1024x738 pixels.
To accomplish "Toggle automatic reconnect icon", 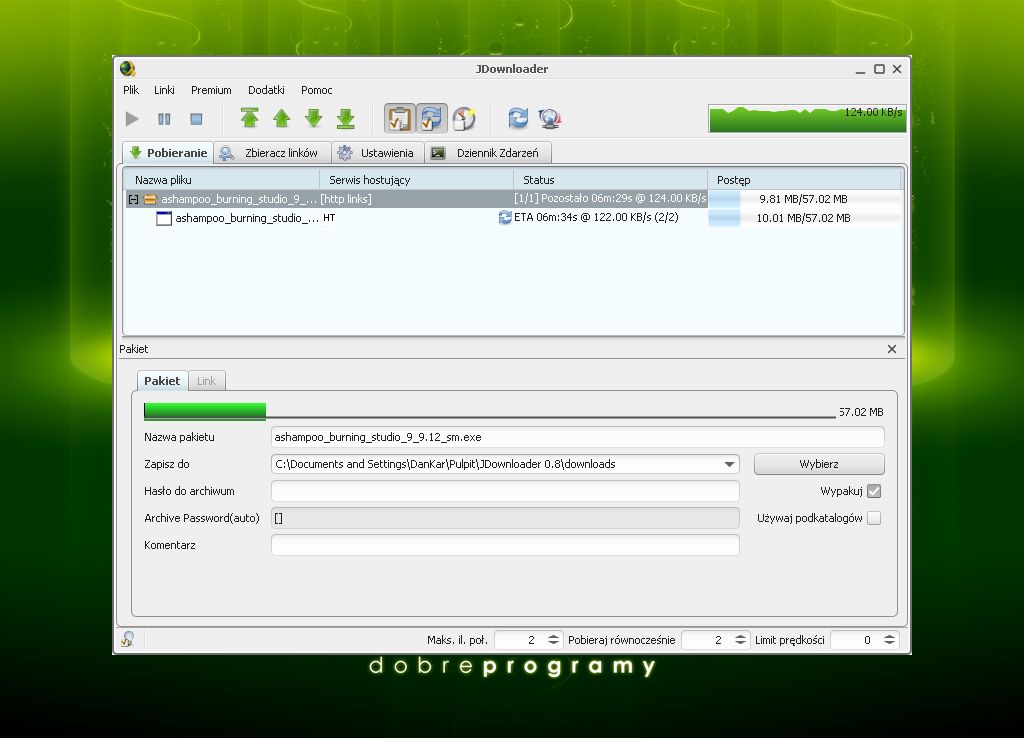I will point(432,118).
